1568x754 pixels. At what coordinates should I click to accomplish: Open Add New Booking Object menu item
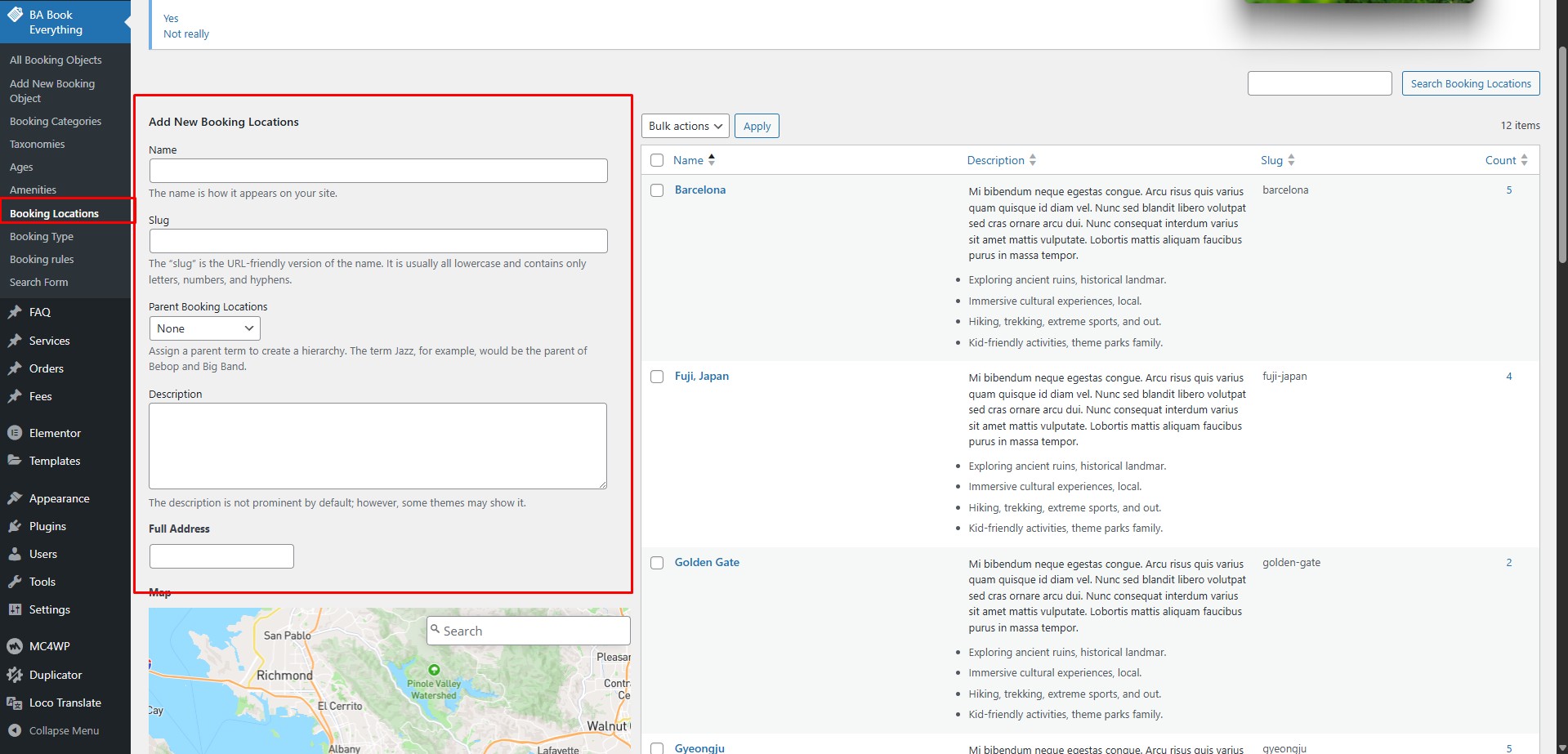(x=52, y=91)
